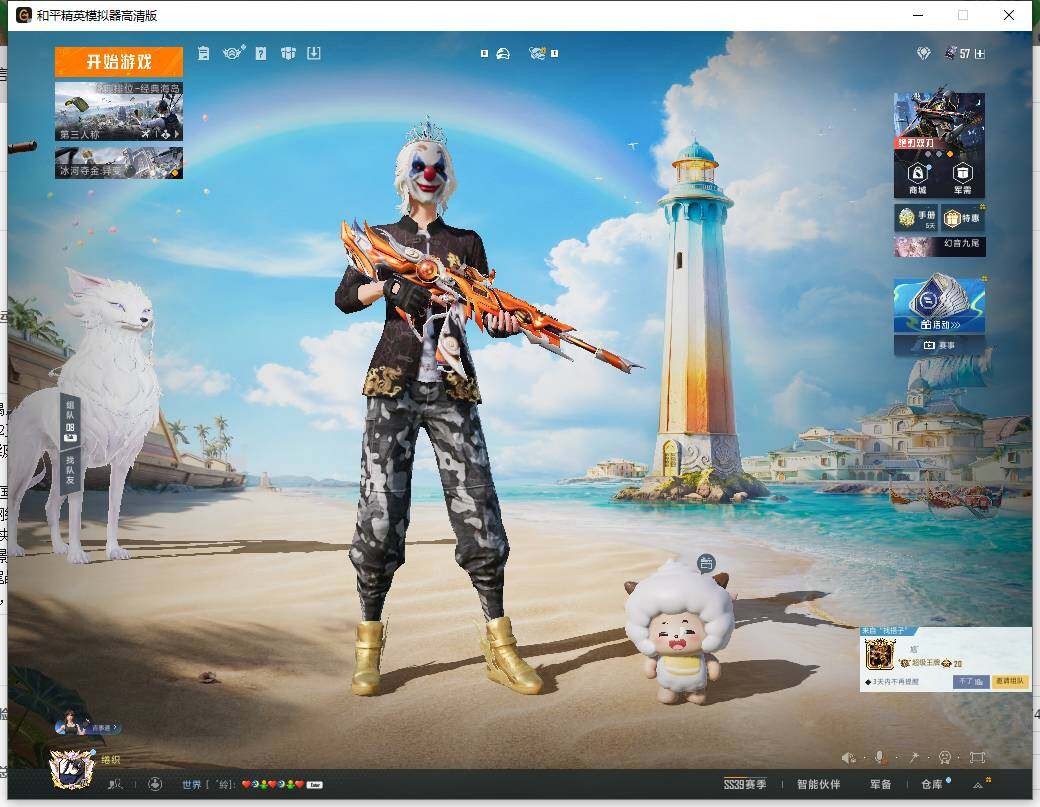Screen dimensions: 1040x807
Task: Switch to the SS39赛季 tab
Action: click(744, 784)
